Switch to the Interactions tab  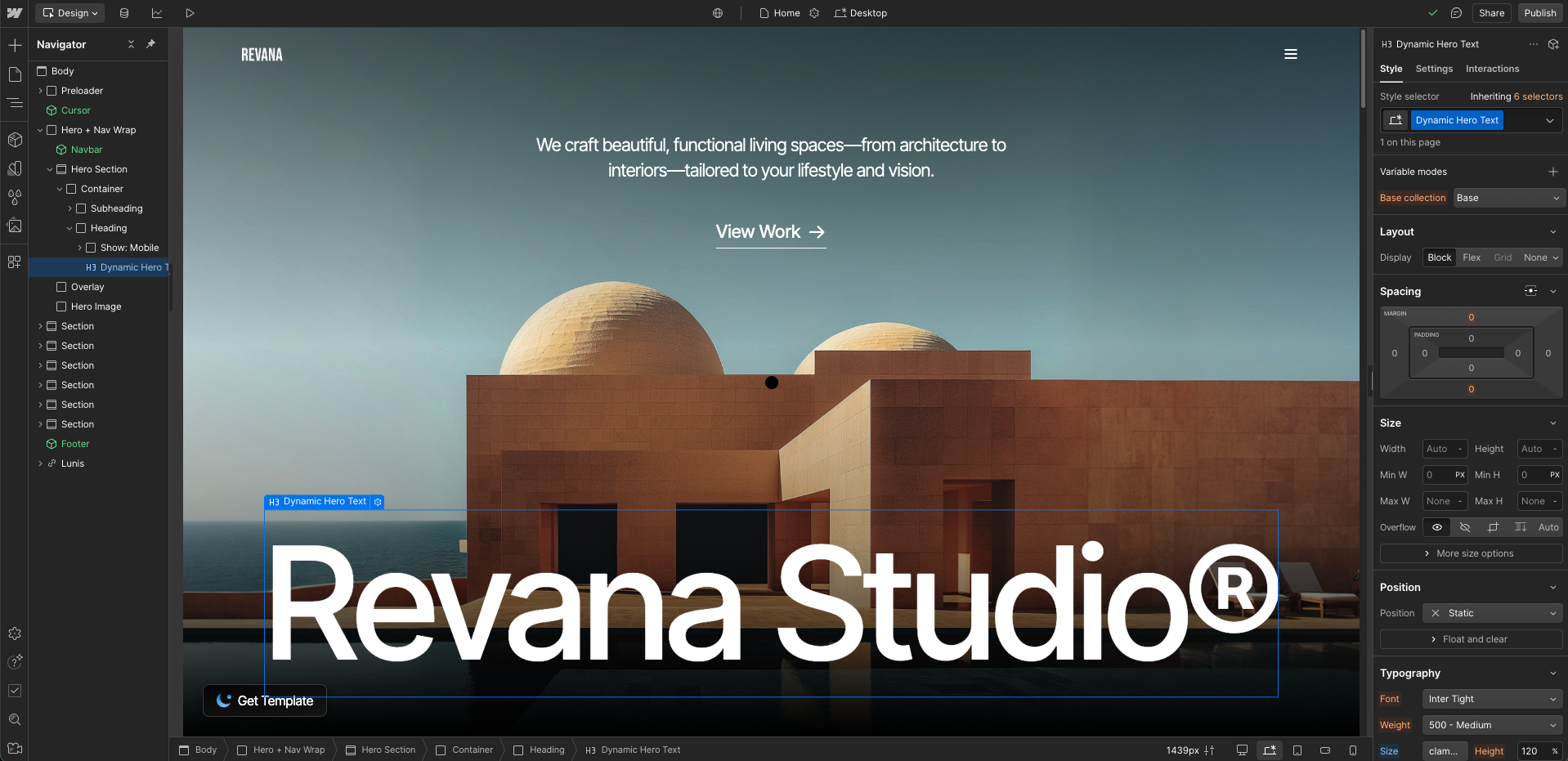pyautogui.click(x=1493, y=69)
